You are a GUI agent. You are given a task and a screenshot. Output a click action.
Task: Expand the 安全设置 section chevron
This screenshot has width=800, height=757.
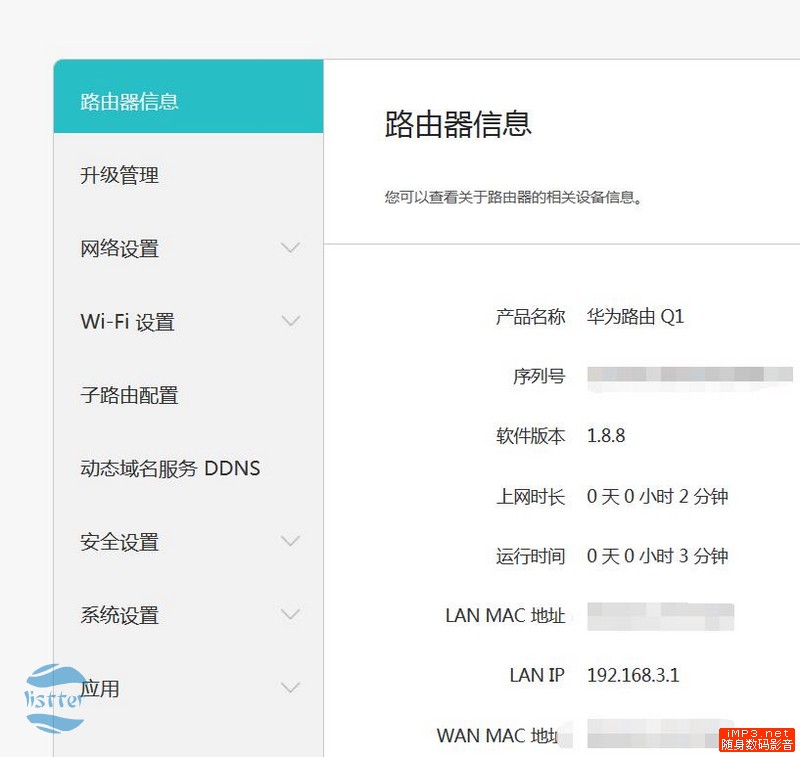point(290,541)
